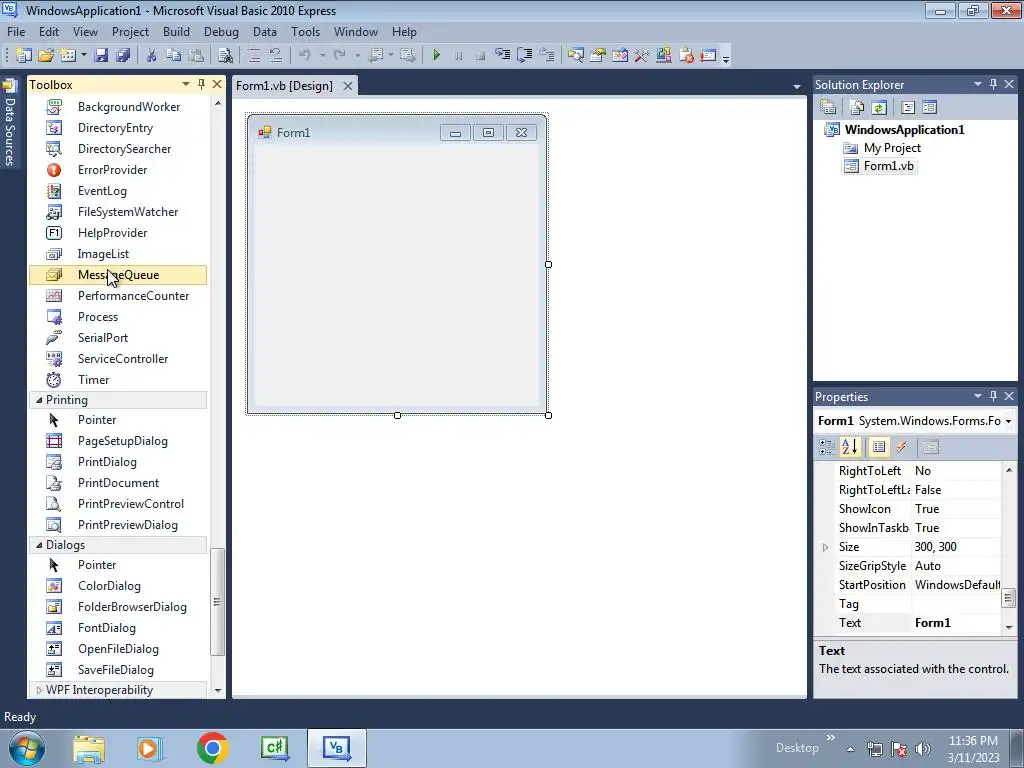Screen dimensions: 1024x768
Task: Start debugging with the green play icon
Action: [x=436, y=56]
